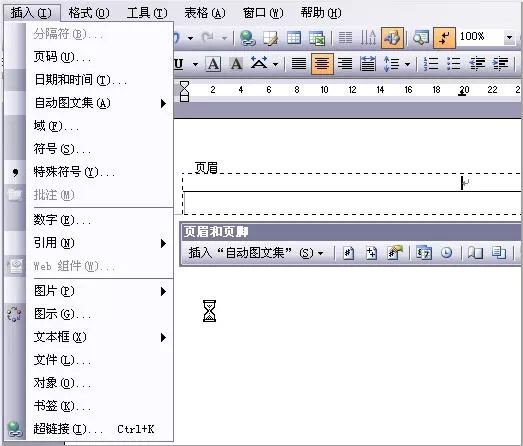523x446 pixels.
Task: Click the insert hyperlink globe toolbar icon
Action: click(x=247, y=38)
